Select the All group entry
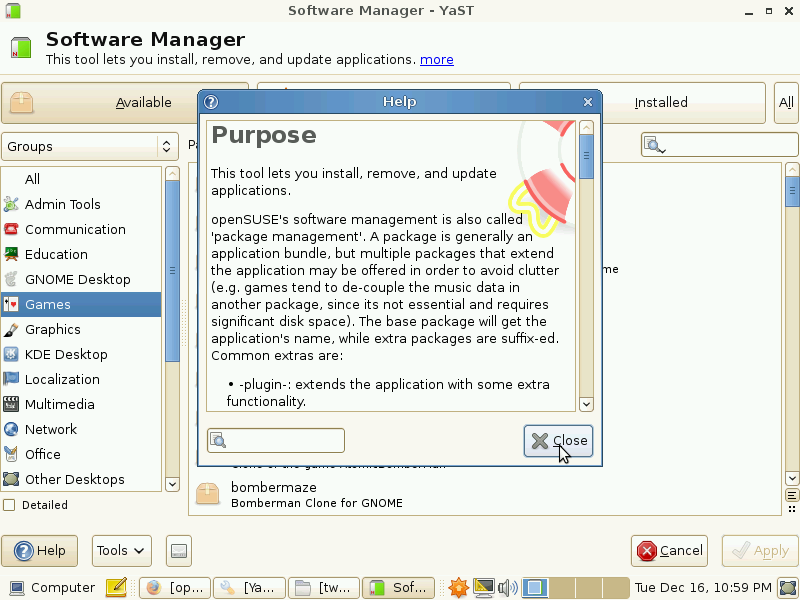Screen dimensions: 800x600 coord(81,180)
